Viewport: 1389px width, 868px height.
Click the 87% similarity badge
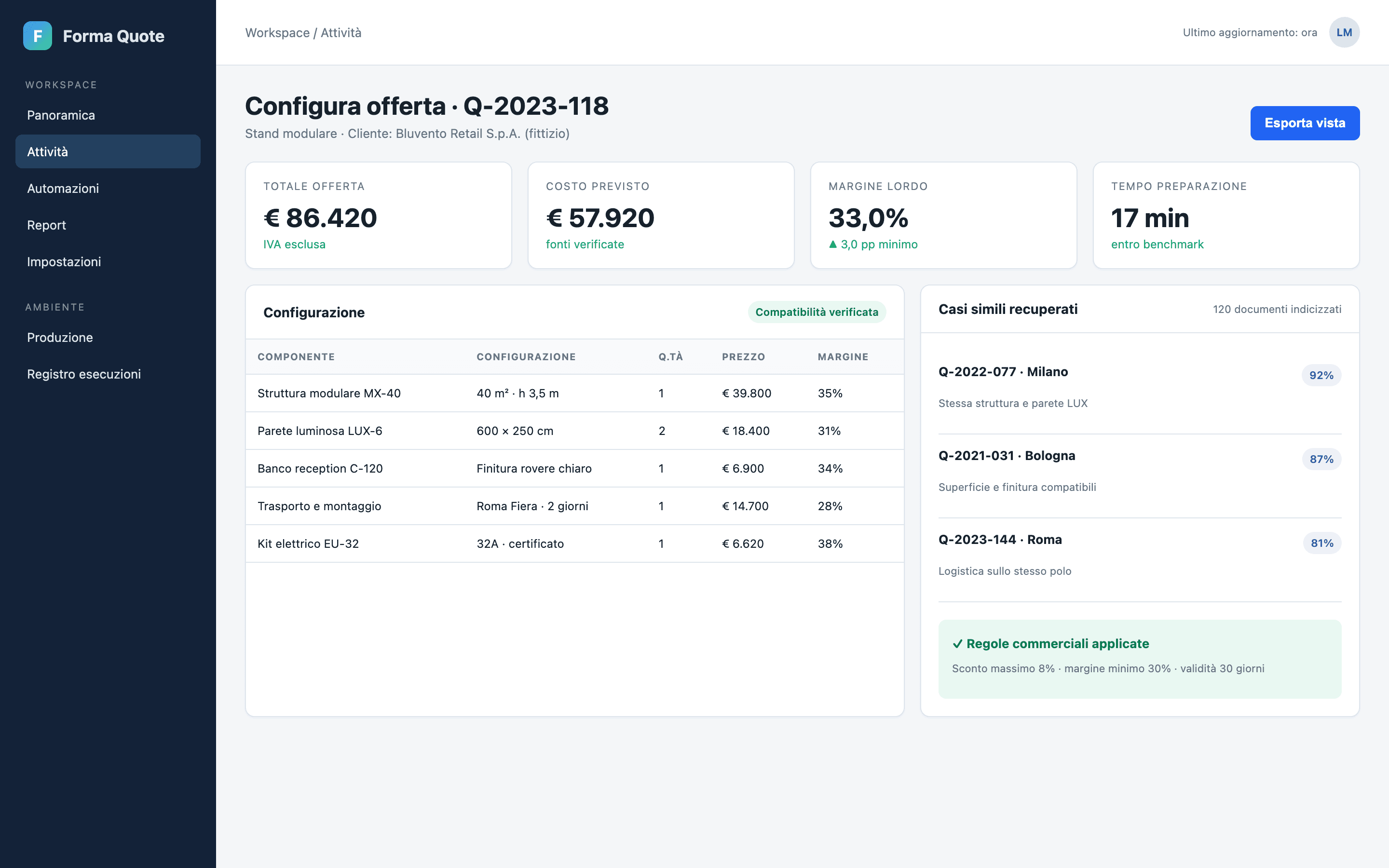click(1321, 459)
